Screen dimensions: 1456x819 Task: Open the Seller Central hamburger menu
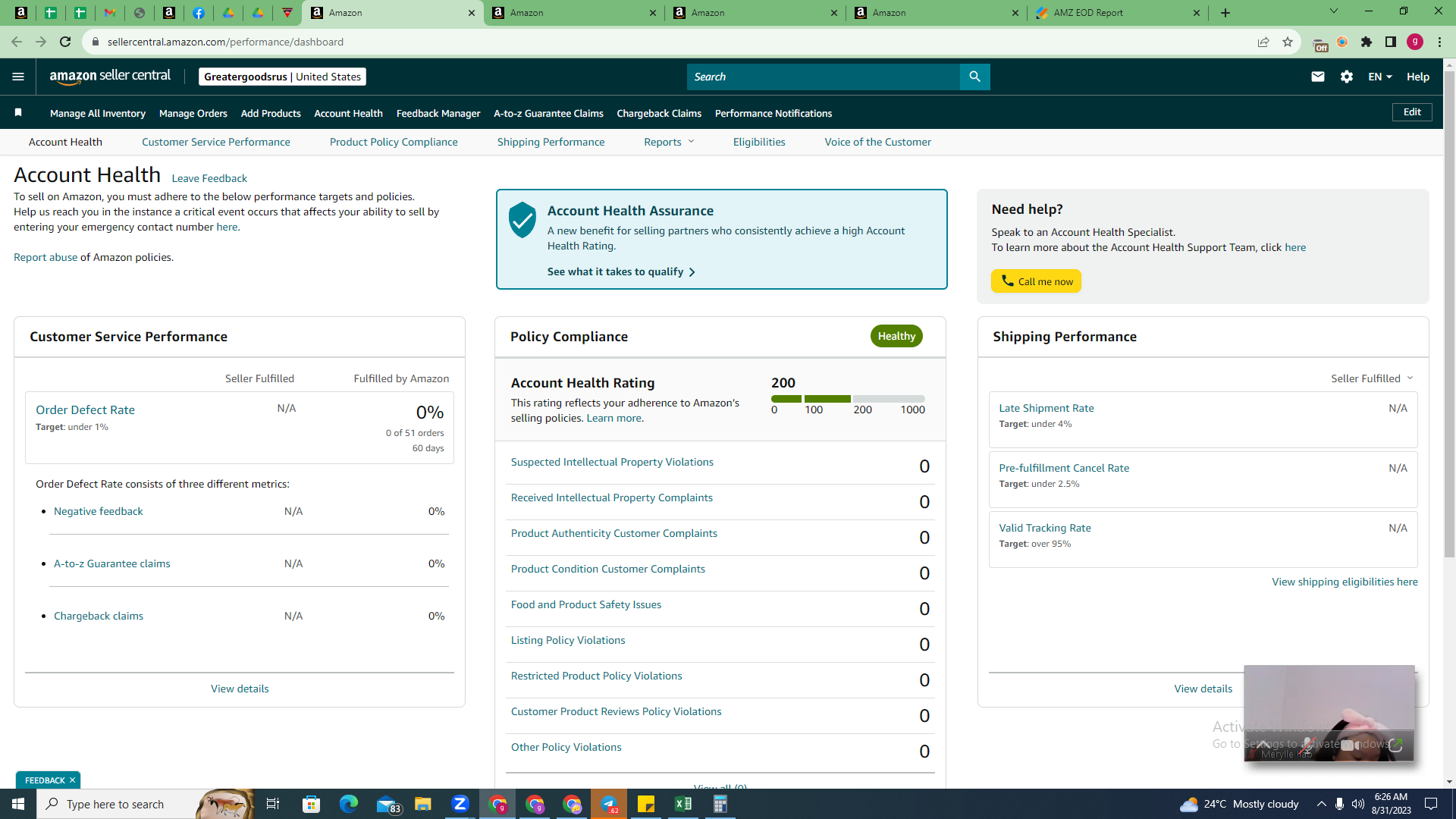point(18,77)
